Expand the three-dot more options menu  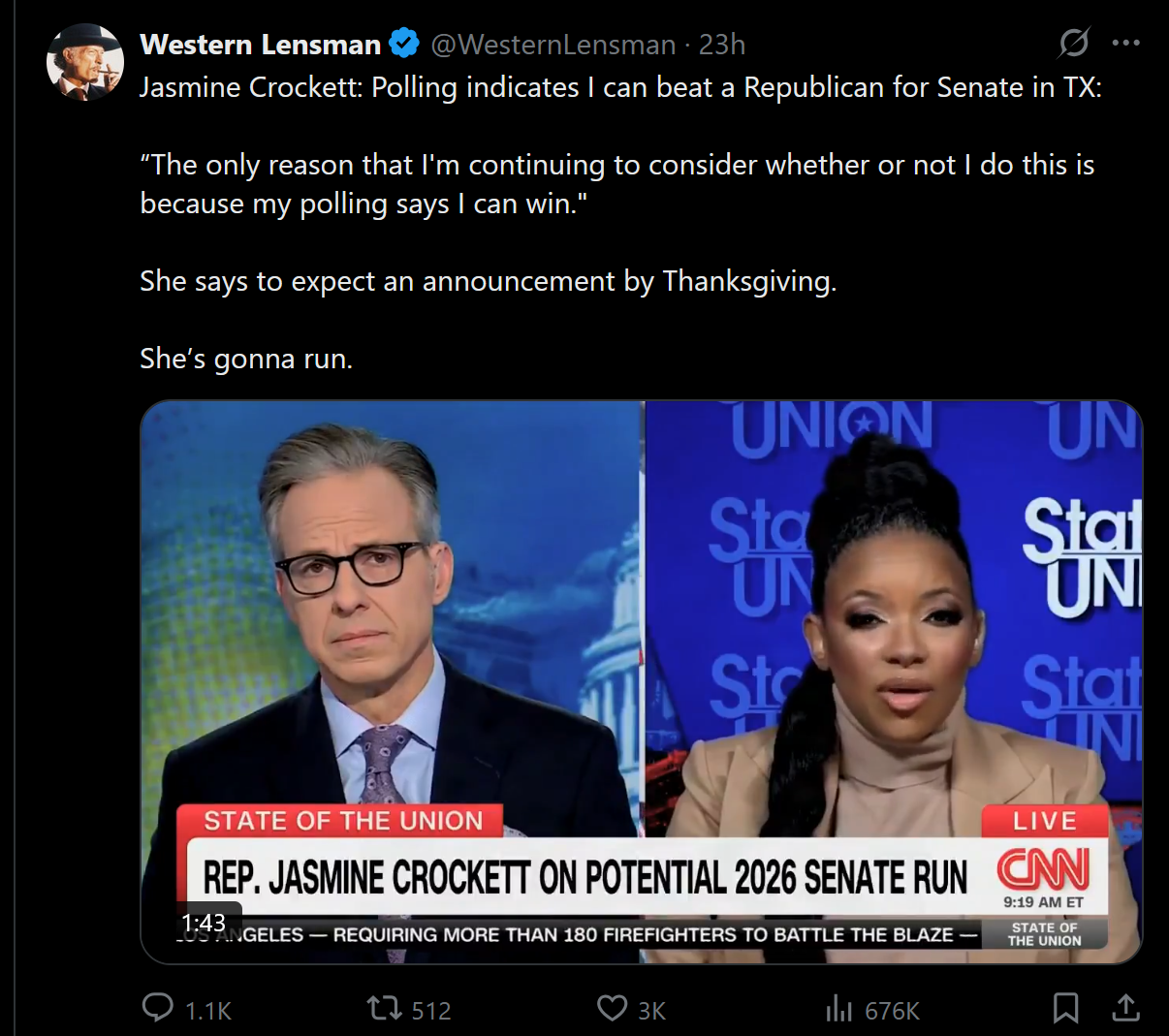[x=1125, y=43]
